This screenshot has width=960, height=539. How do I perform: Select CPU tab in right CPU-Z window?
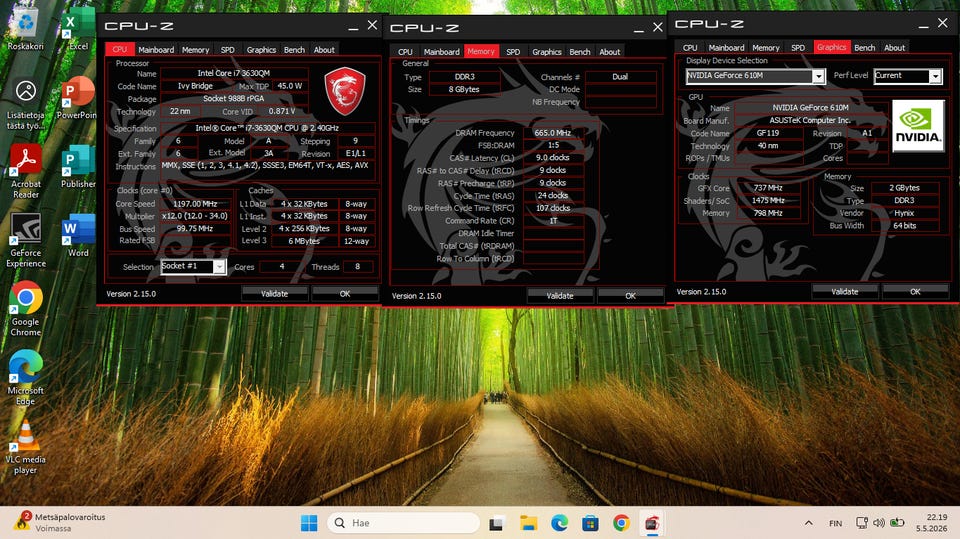coord(690,47)
